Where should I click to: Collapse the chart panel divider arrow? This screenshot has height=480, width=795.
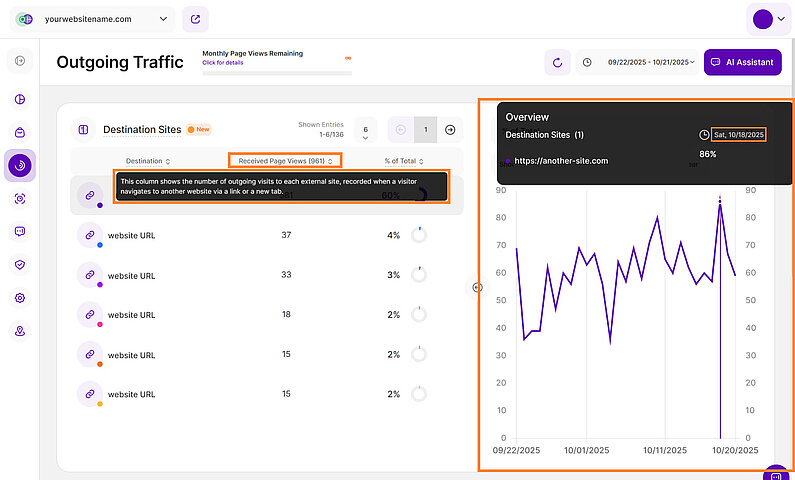(477, 288)
